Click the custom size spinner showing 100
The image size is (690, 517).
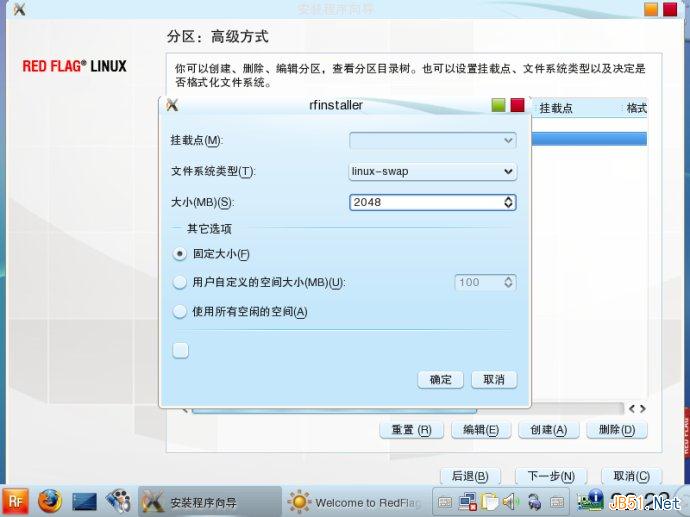485,282
